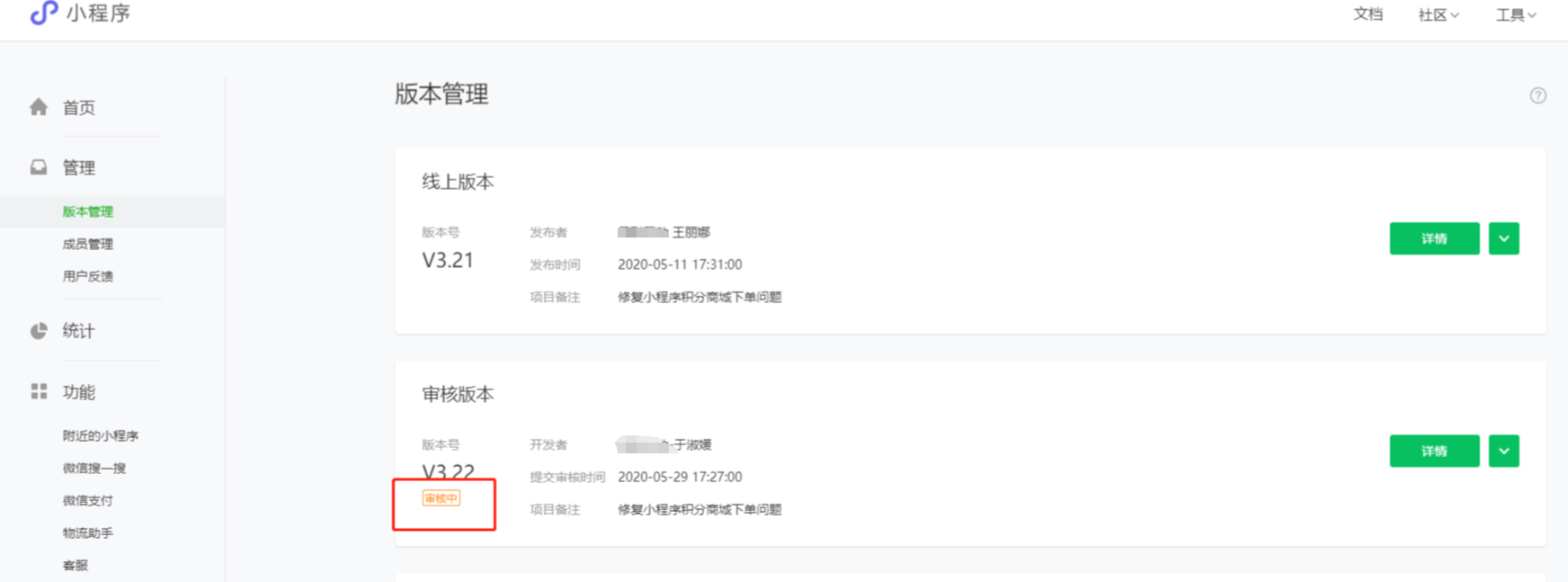Select 版本管理 in the sidebar

click(x=88, y=211)
